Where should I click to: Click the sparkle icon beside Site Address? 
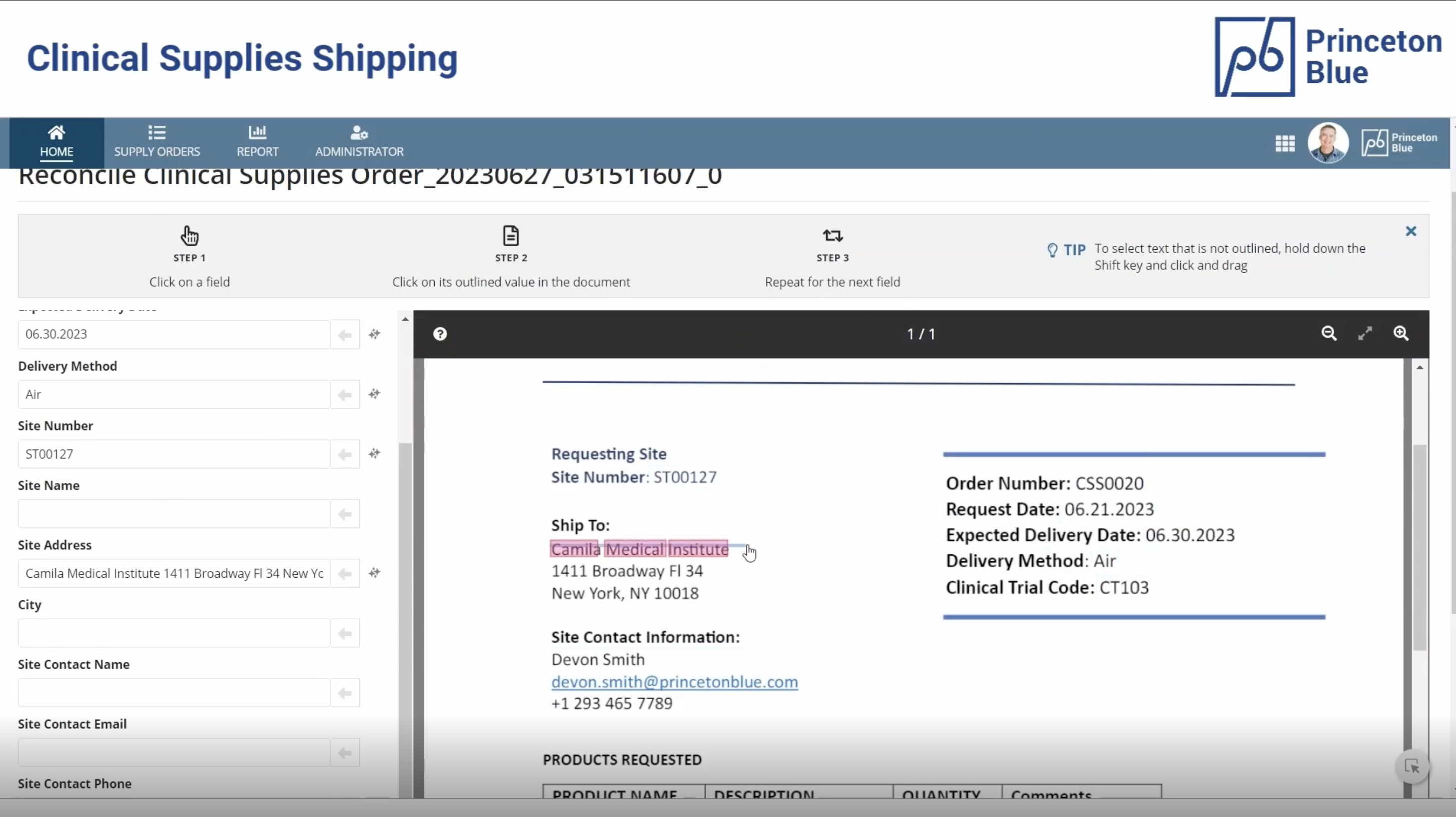point(374,573)
